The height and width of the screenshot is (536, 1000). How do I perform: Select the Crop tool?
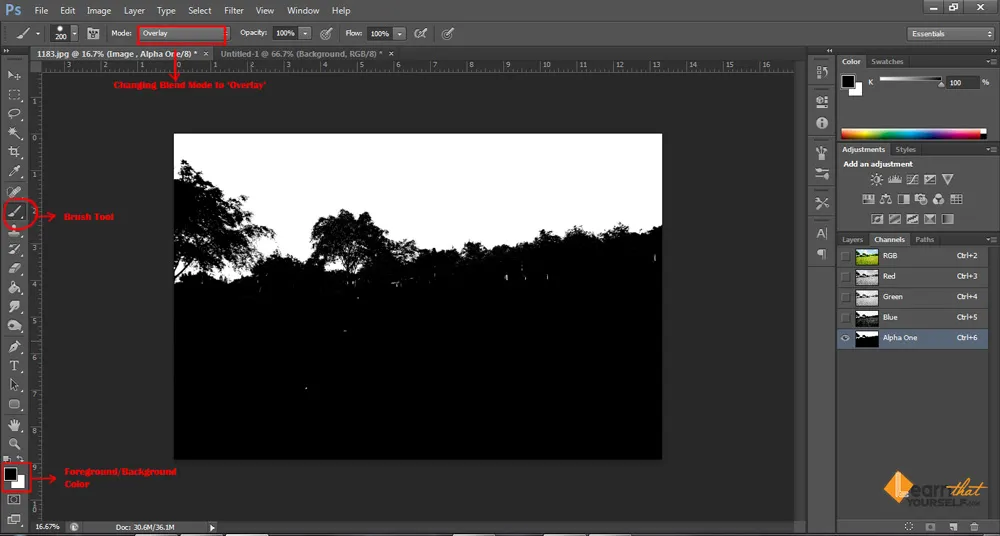[15, 152]
